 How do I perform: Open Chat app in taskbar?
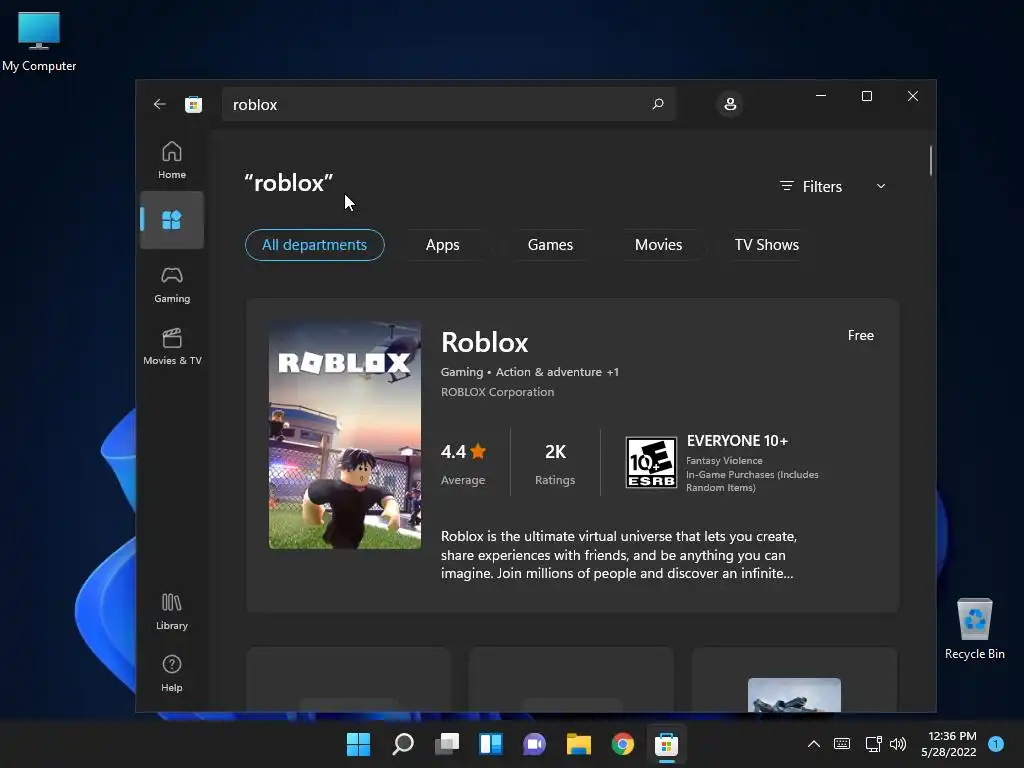tap(534, 744)
